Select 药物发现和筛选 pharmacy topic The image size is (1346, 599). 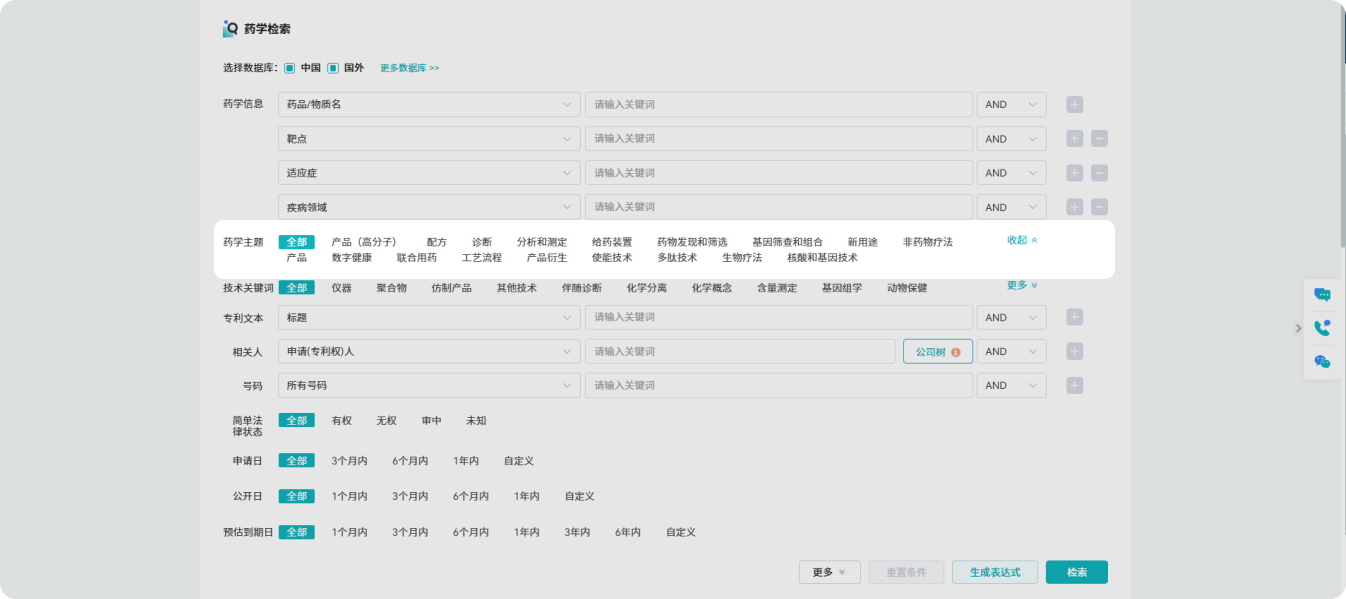pyautogui.click(x=692, y=242)
